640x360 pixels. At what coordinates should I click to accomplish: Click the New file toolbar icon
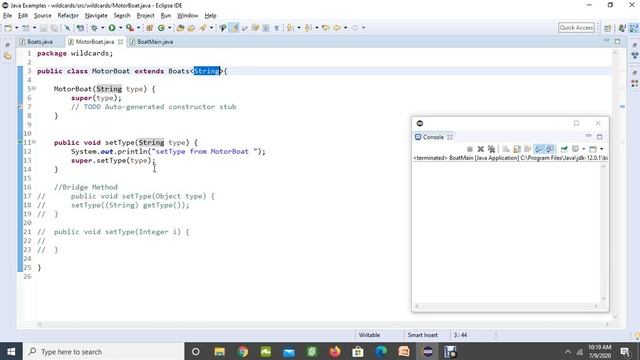pyautogui.click(x=8, y=28)
